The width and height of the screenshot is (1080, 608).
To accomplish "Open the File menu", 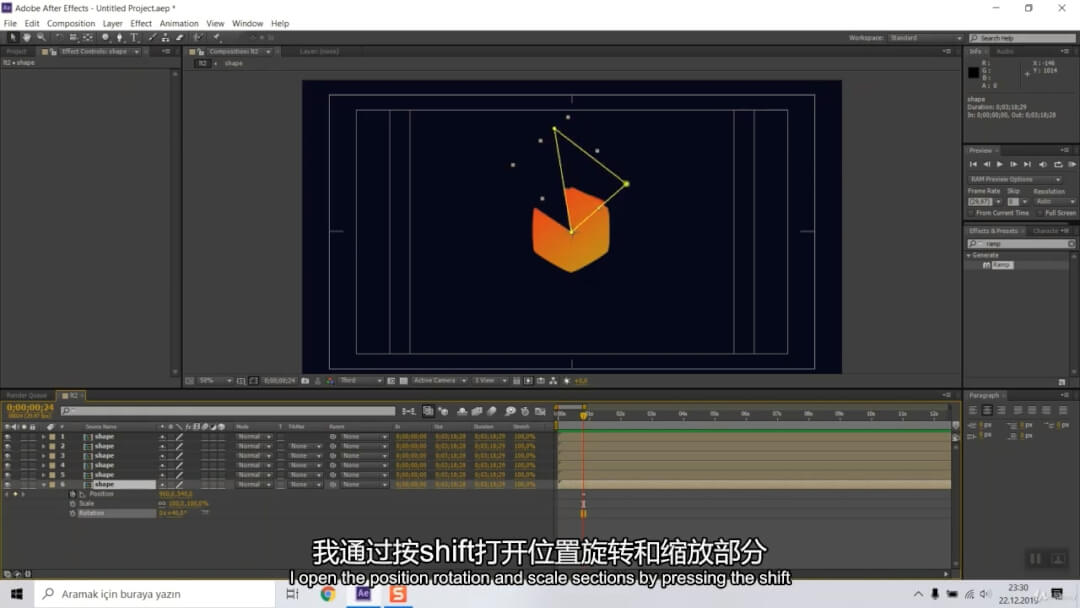I will point(10,23).
